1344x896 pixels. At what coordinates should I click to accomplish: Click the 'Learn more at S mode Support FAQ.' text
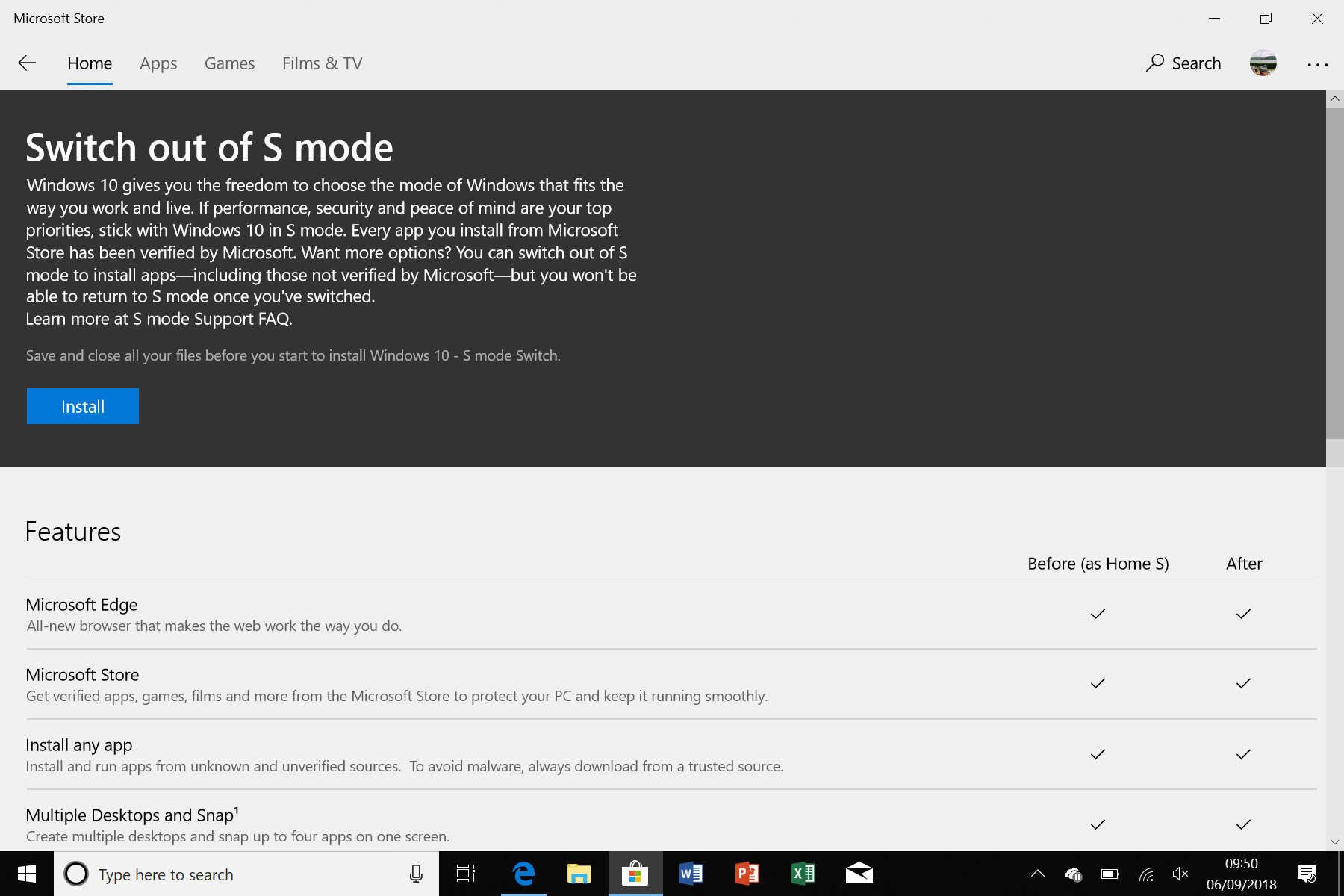pos(159,319)
